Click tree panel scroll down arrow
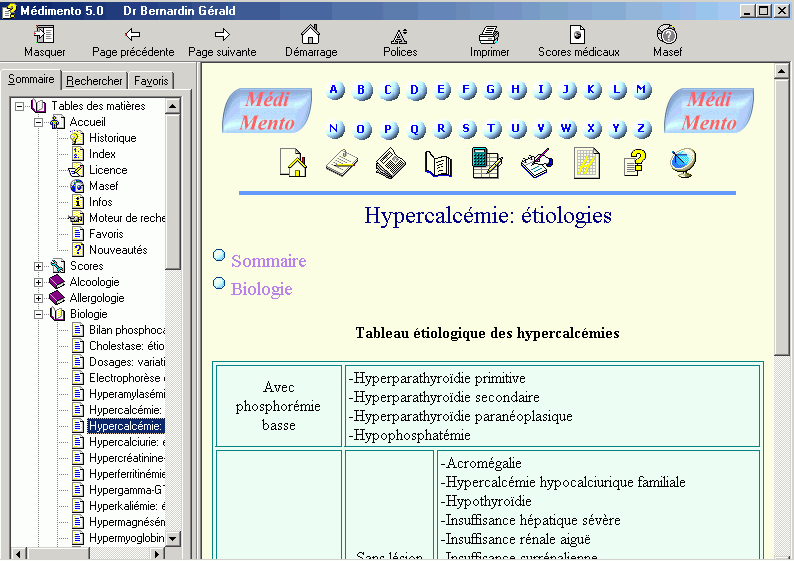This screenshot has width=794, height=561. [173, 539]
